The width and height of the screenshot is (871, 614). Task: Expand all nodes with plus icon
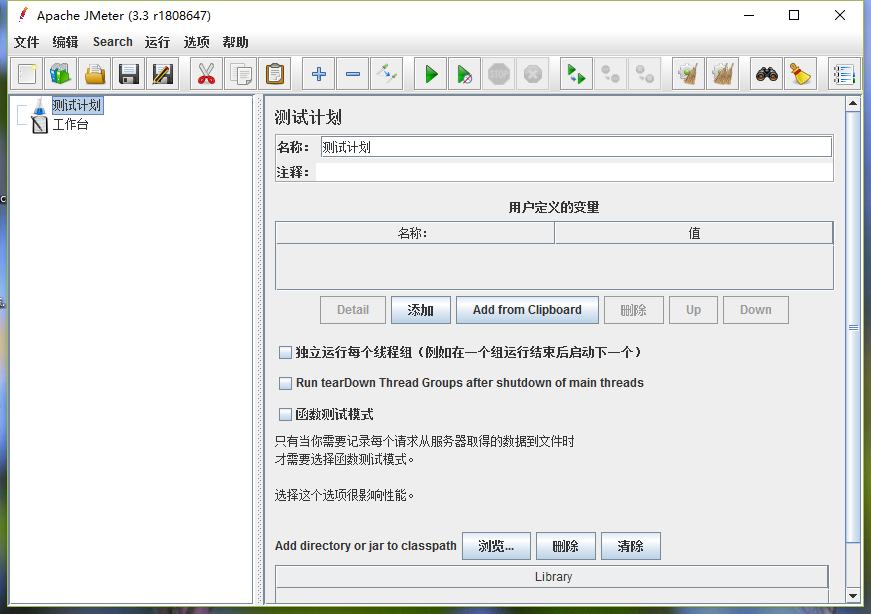[x=318, y=74]
